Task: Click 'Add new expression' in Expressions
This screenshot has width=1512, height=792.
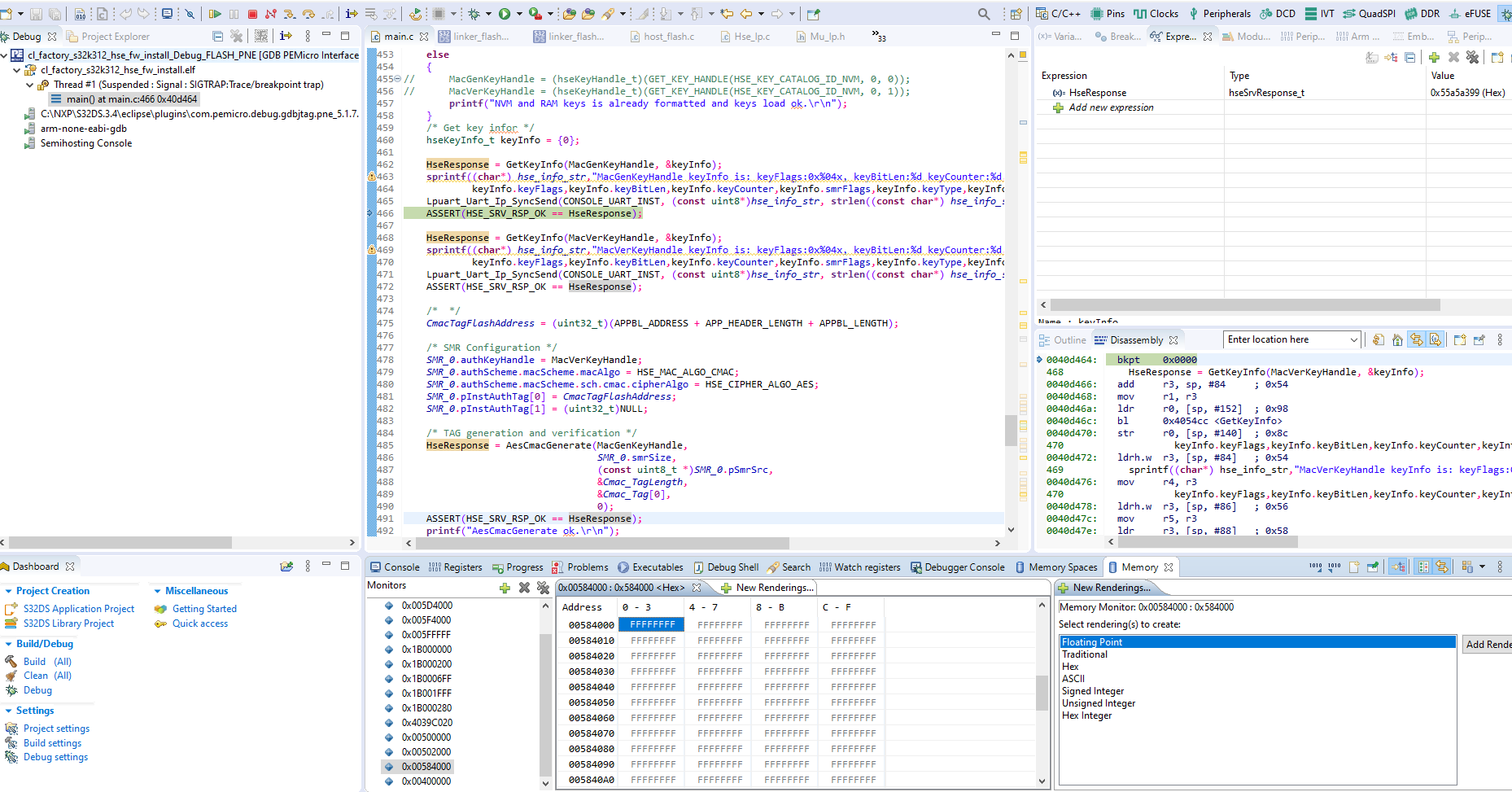Action: [x=1111, y=107]
